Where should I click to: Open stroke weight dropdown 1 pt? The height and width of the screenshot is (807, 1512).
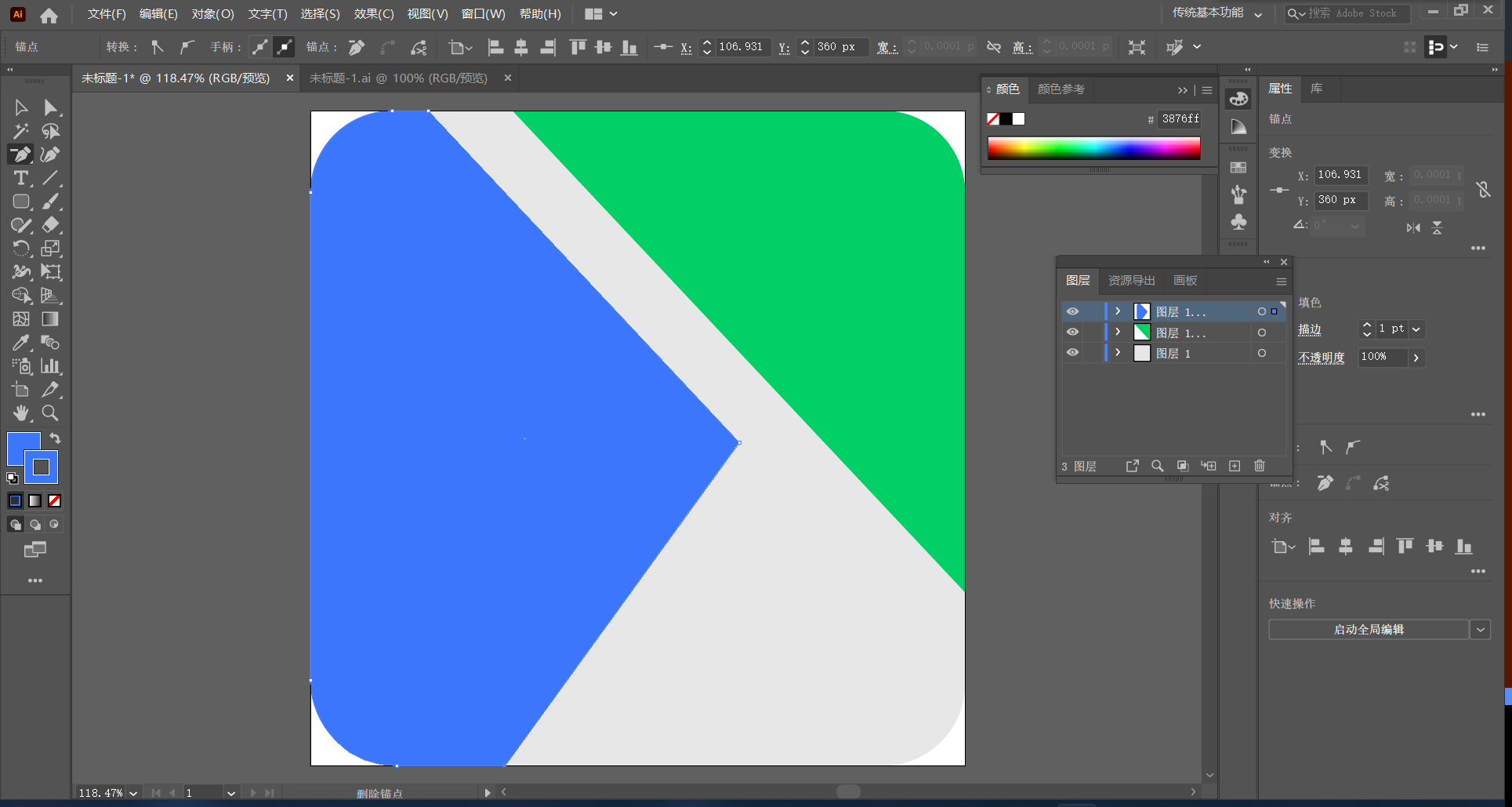click(1416, 329)
